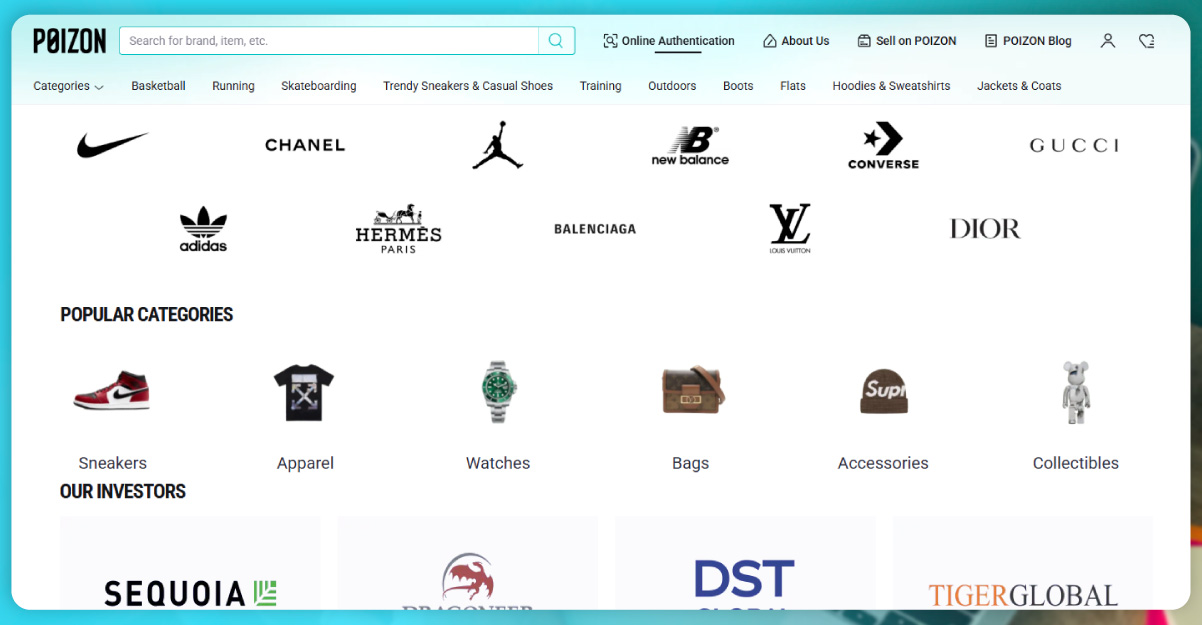Open the adidas brand page via its logo

[203, 228]
